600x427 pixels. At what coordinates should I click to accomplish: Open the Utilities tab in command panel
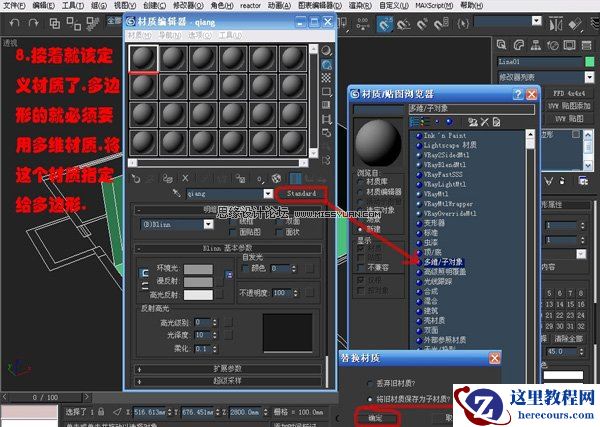pos(586,45)
